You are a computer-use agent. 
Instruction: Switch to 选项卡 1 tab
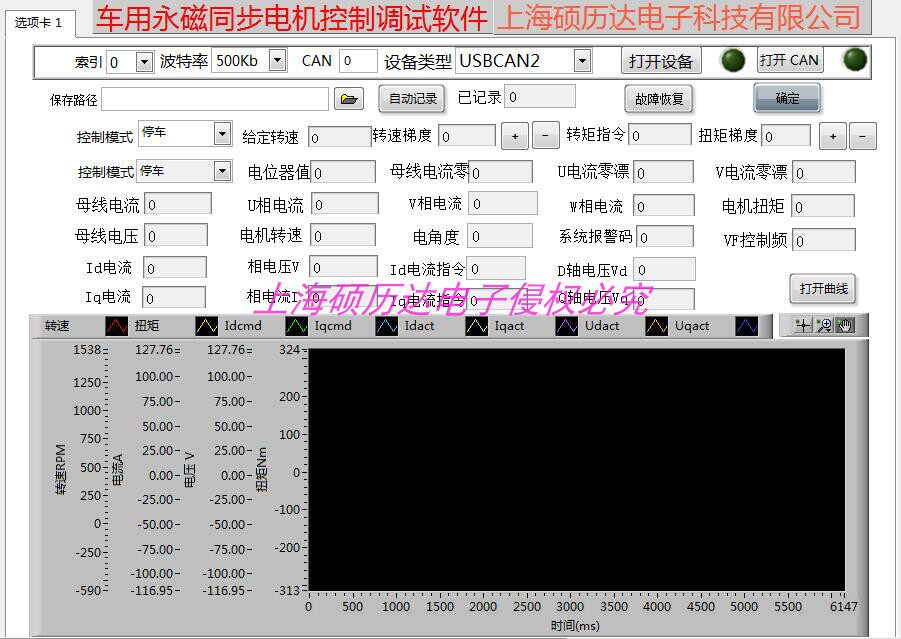click(38, 22)
